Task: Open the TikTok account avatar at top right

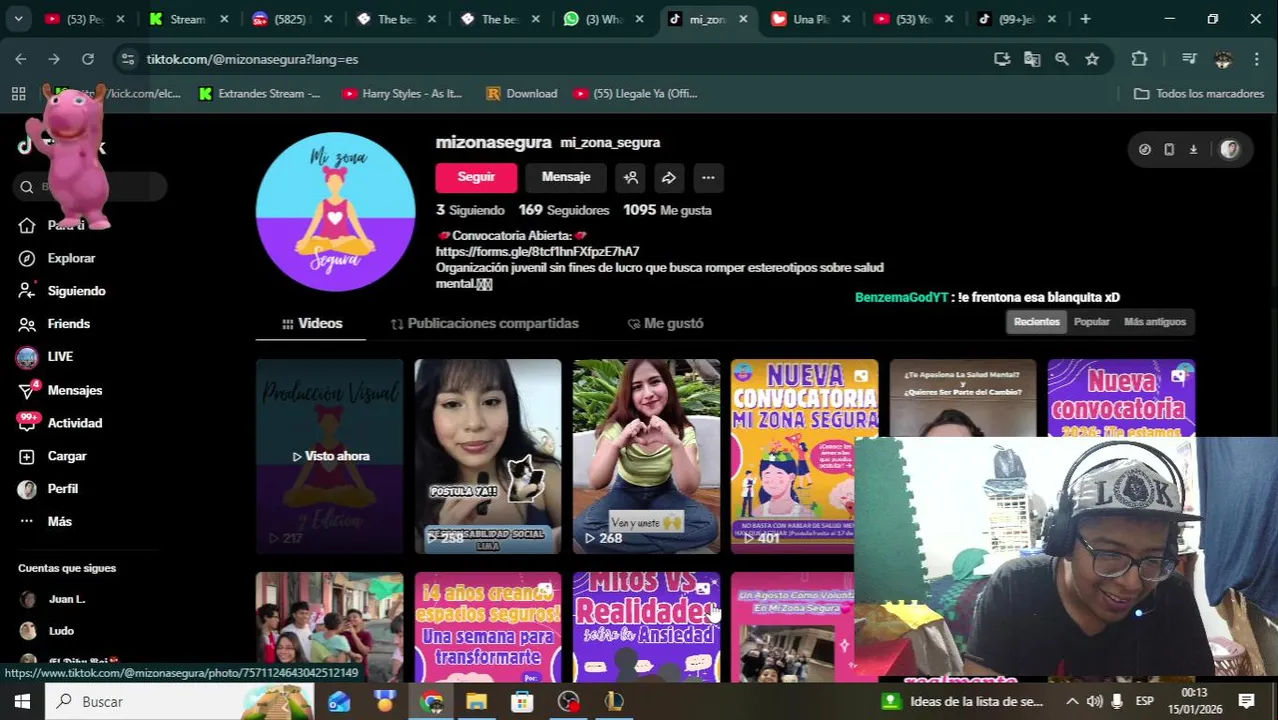Action: 1230,149
